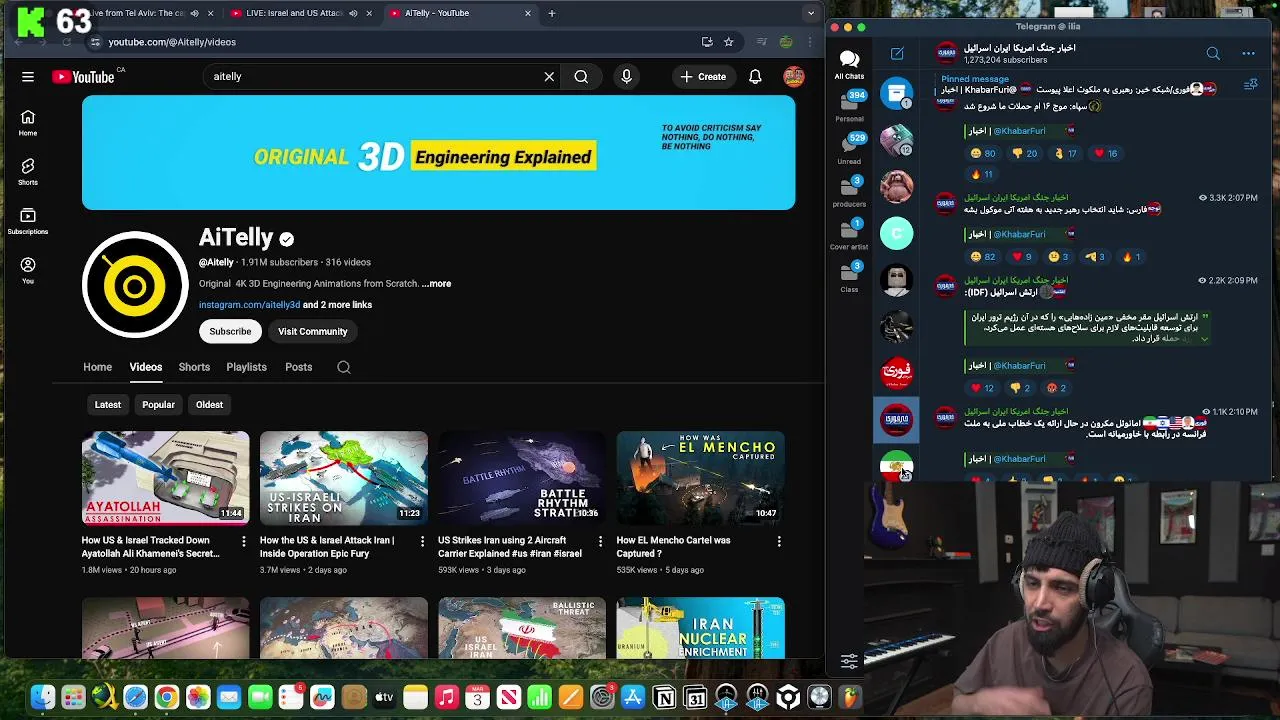The image size is (1280, 720).
Task: Open the YouTube notifications bell
Action: [756, 76]
